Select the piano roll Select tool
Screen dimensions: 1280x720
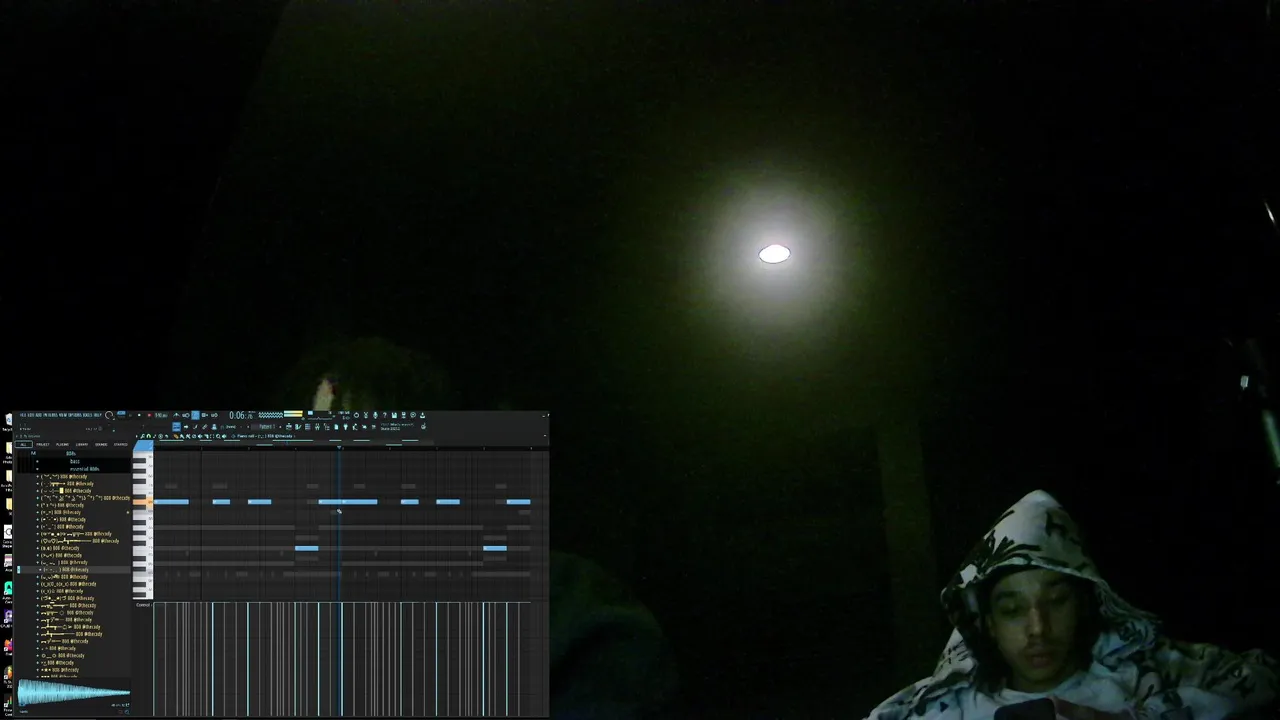click(212, 436)
